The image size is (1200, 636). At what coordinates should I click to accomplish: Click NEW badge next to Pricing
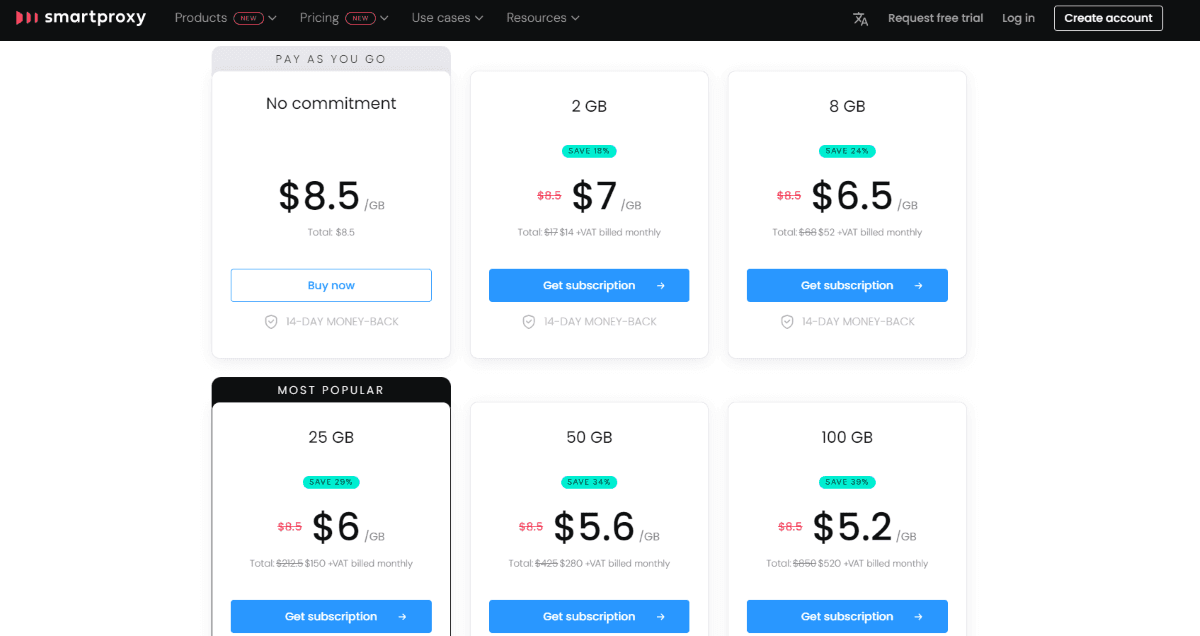(360, 18)
